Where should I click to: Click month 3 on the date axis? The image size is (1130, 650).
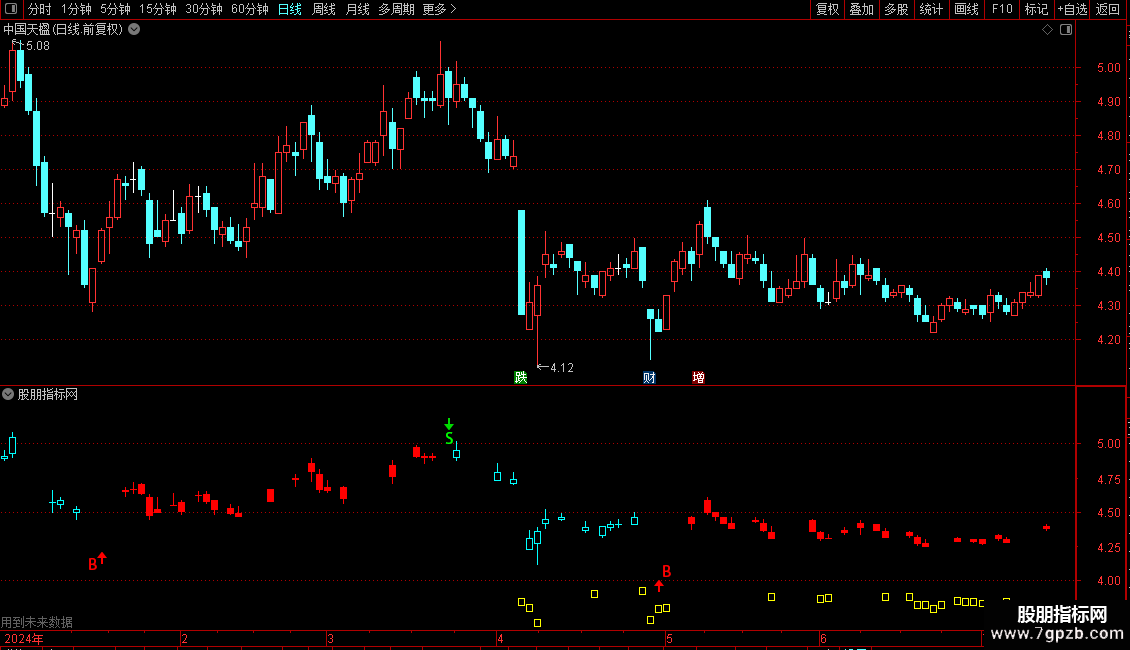click(x=330, y=639)
